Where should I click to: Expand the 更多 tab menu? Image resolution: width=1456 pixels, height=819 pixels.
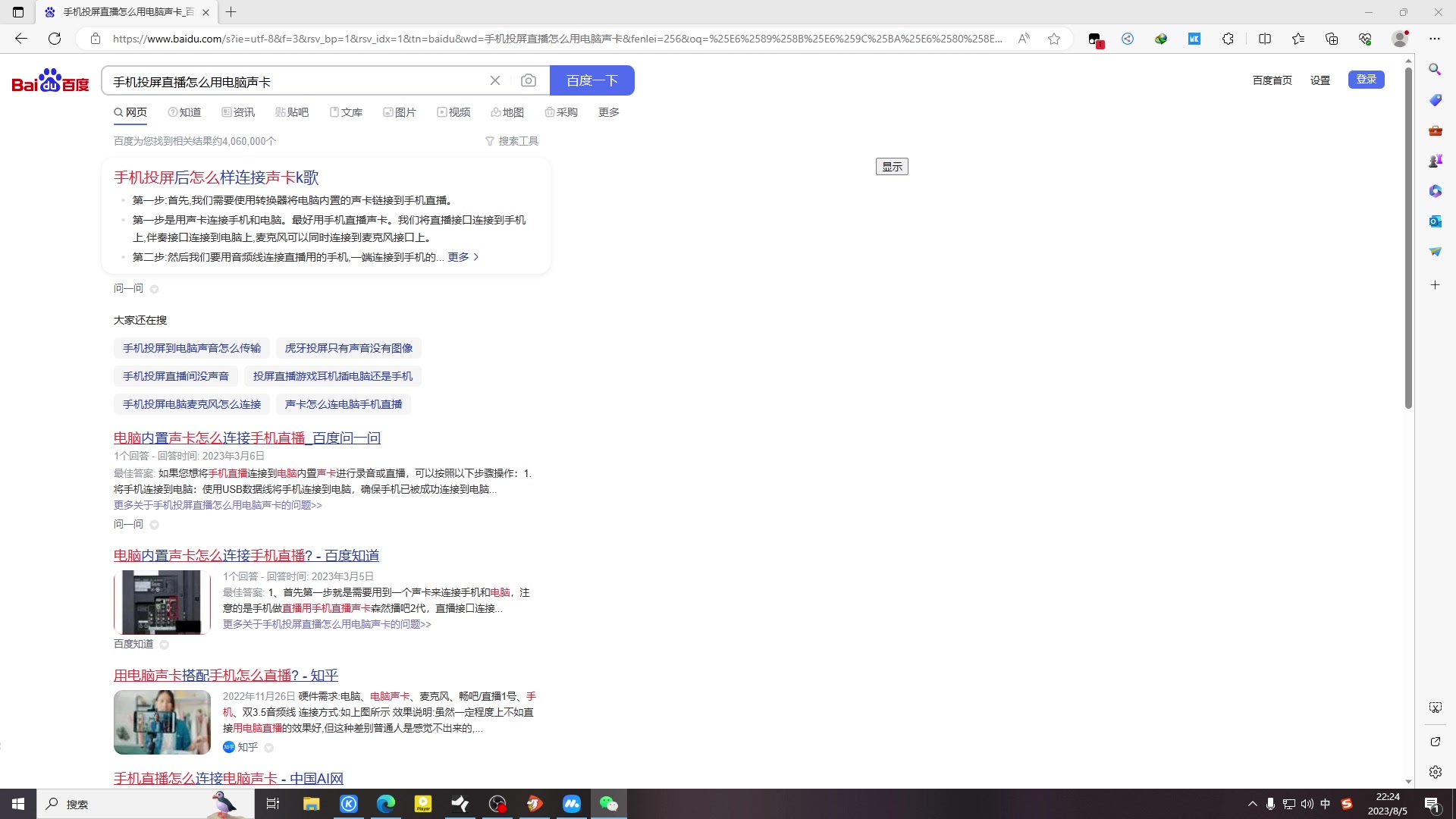click(609, 112)
